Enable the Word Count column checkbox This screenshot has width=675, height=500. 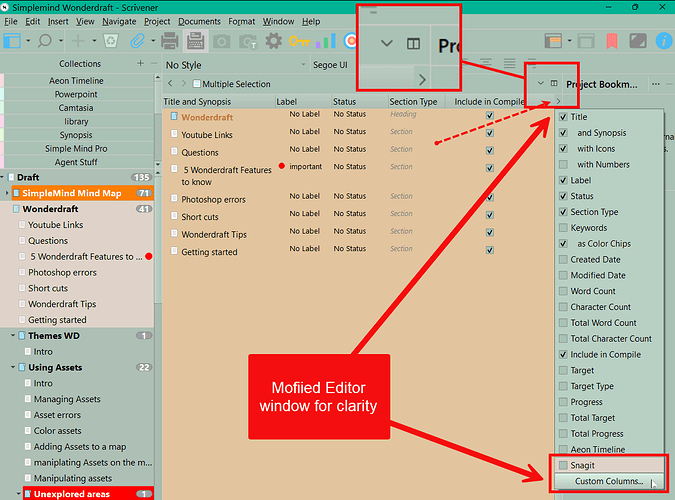562,291
